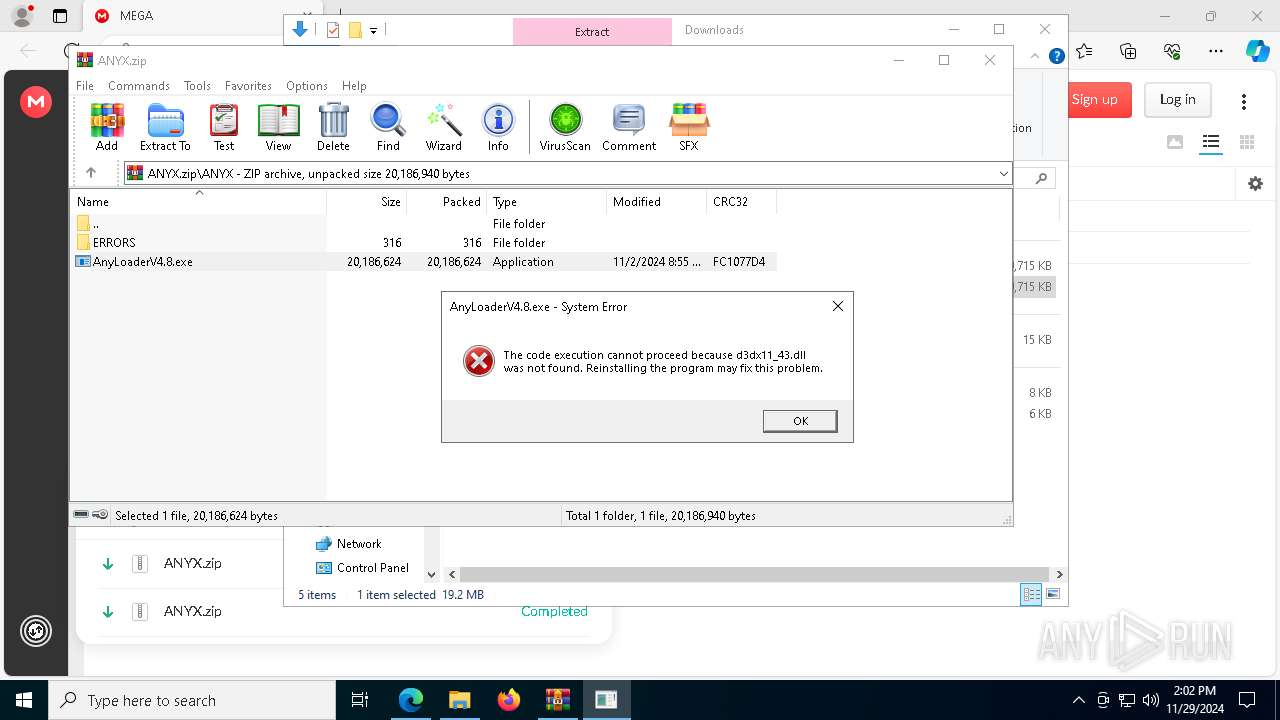Open MEGA three-dot more options menu
The width and height of the screenshot is (1280, 720).
pos(1244,101)
